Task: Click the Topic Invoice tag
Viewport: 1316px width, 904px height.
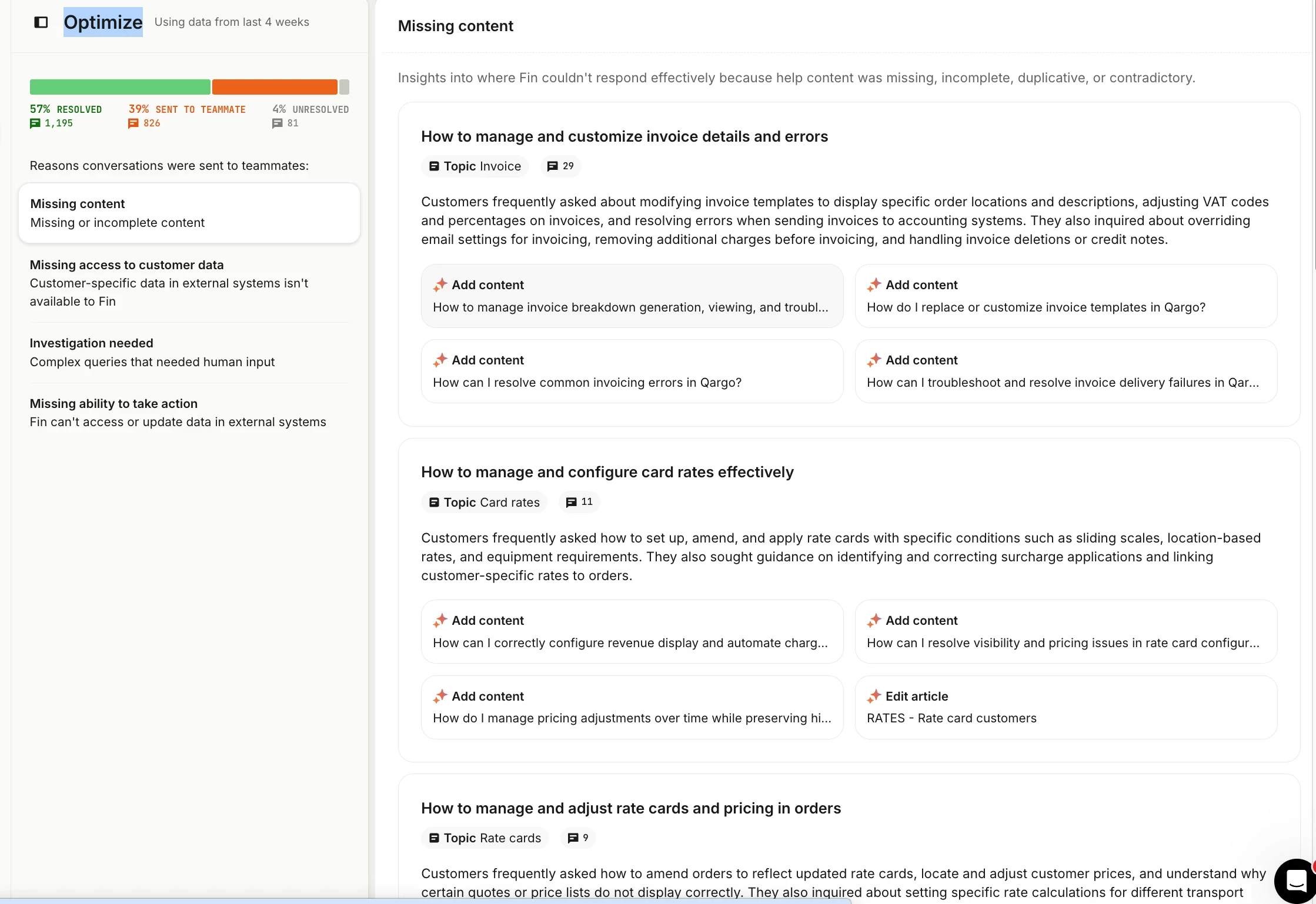Action: click(475, 166)
